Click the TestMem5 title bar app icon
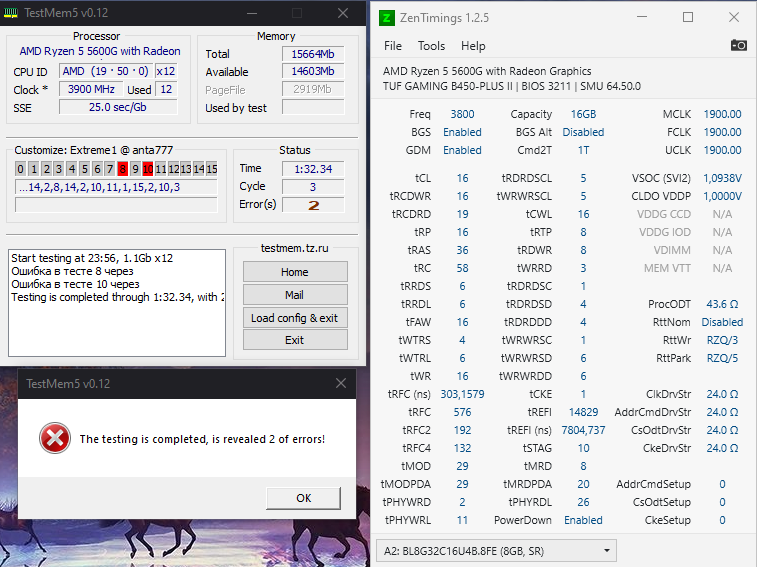This screenshot has height=567, width=757. [x=11, y=13]
